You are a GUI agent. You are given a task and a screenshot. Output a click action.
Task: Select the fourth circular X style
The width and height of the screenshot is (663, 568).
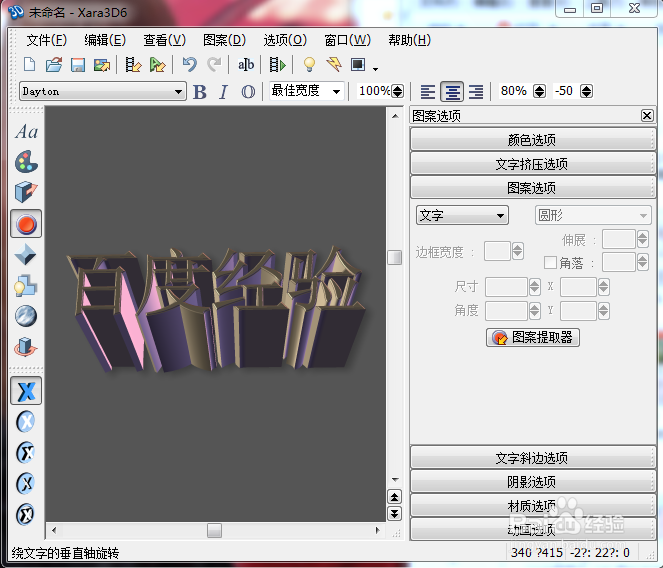pyautogui.click(x=26, y=483)
